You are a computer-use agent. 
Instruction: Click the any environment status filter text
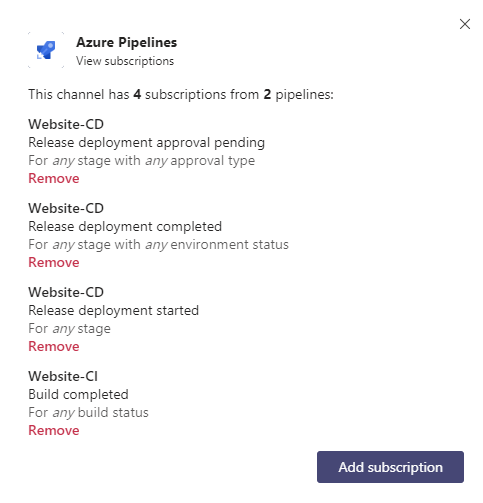click(217, 245)
